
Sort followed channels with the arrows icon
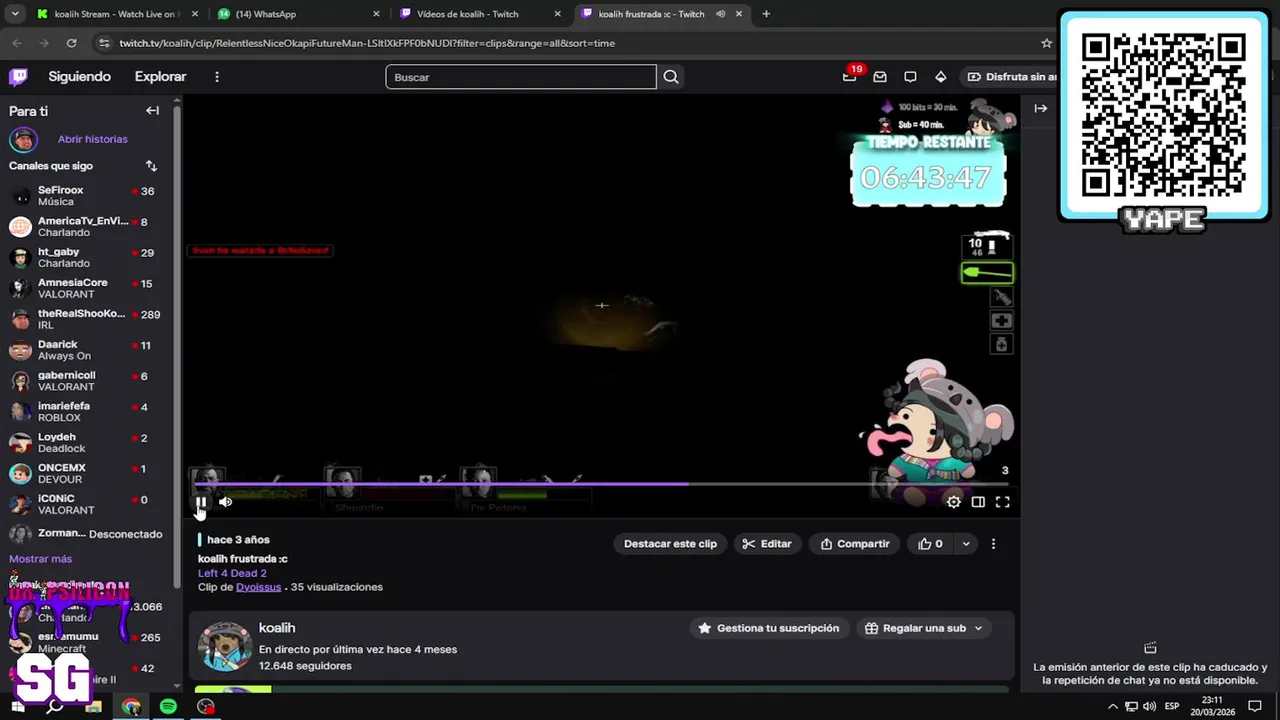(151, 166)
